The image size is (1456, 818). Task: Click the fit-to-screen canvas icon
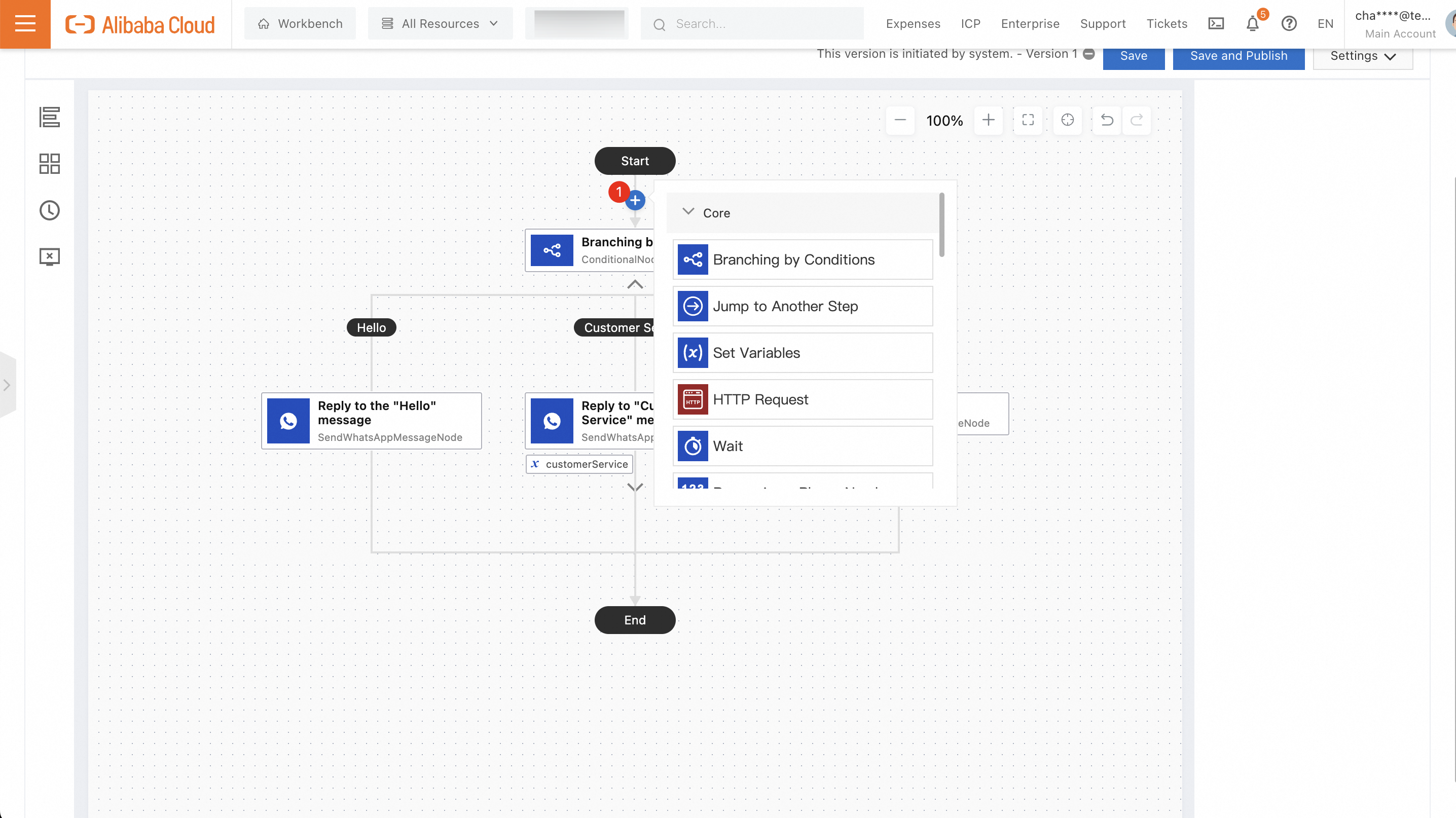1028,120
